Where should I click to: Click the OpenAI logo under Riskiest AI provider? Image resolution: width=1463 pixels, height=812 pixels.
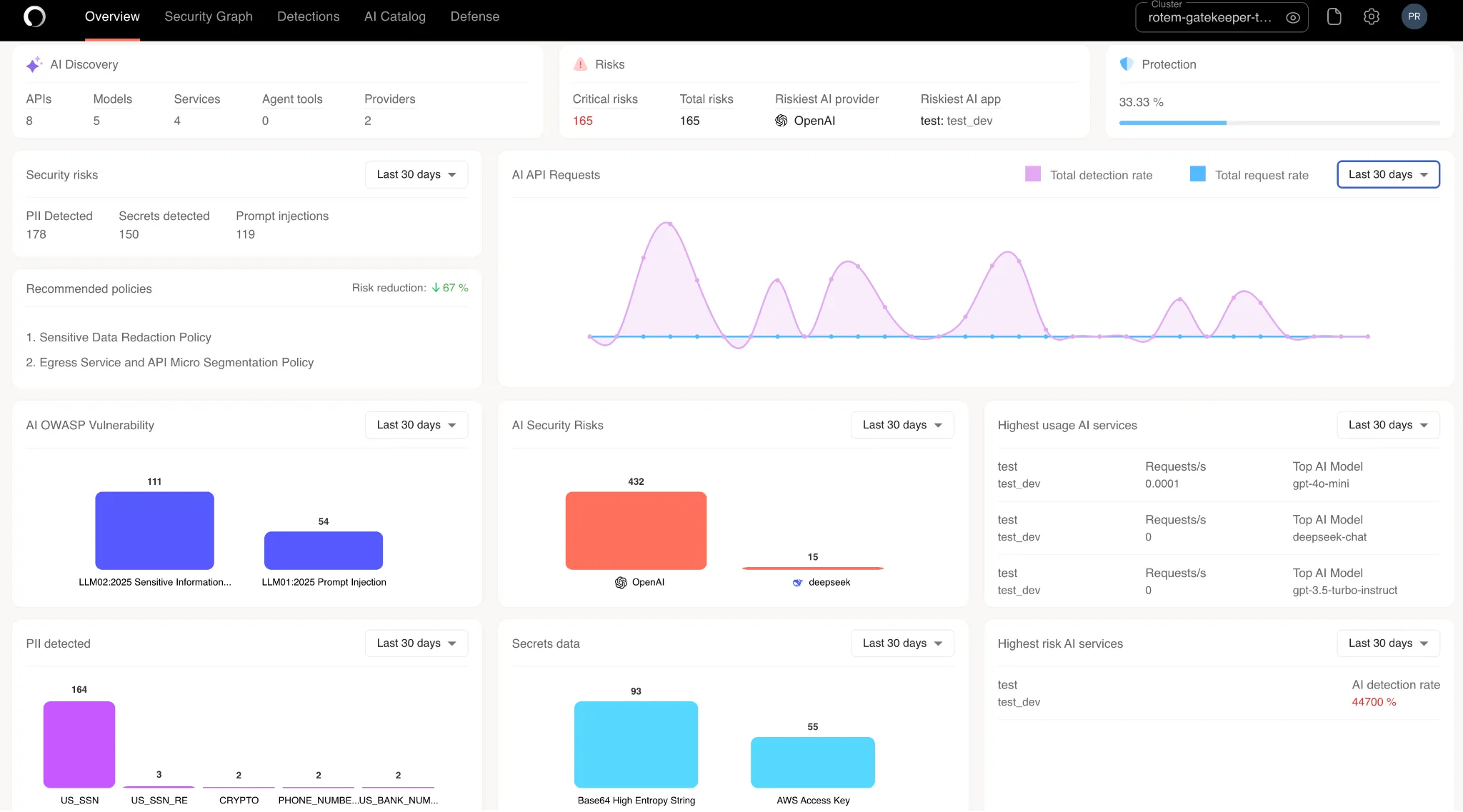tap(782, 121)
